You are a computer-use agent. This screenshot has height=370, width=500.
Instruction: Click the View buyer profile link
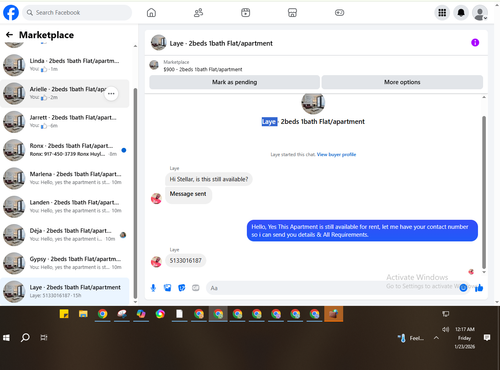click(x=336, y=154)
